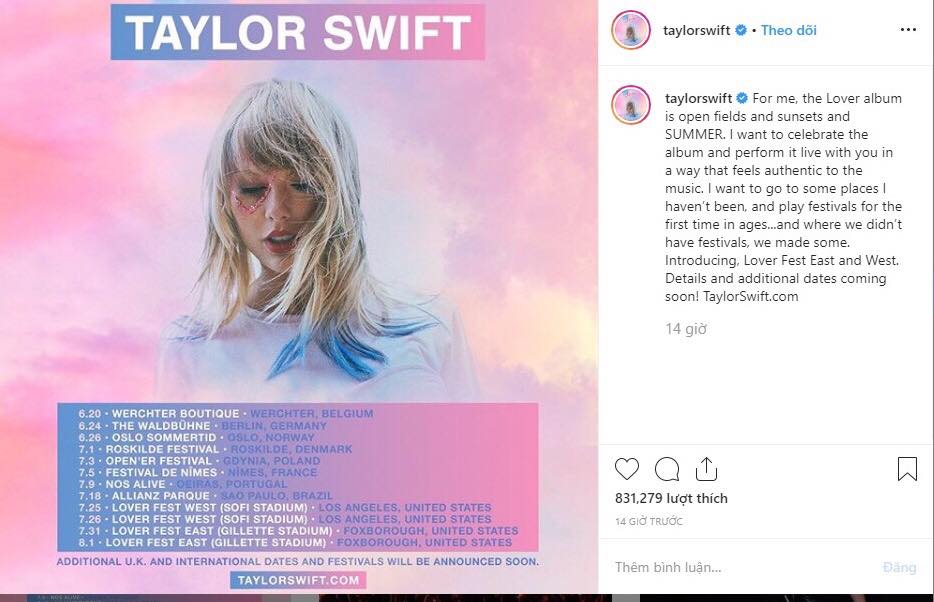Open taylorswift username link in header
The width and height of the screenshot is (934, 602).
pyautogui.click(x=696, y=30)
